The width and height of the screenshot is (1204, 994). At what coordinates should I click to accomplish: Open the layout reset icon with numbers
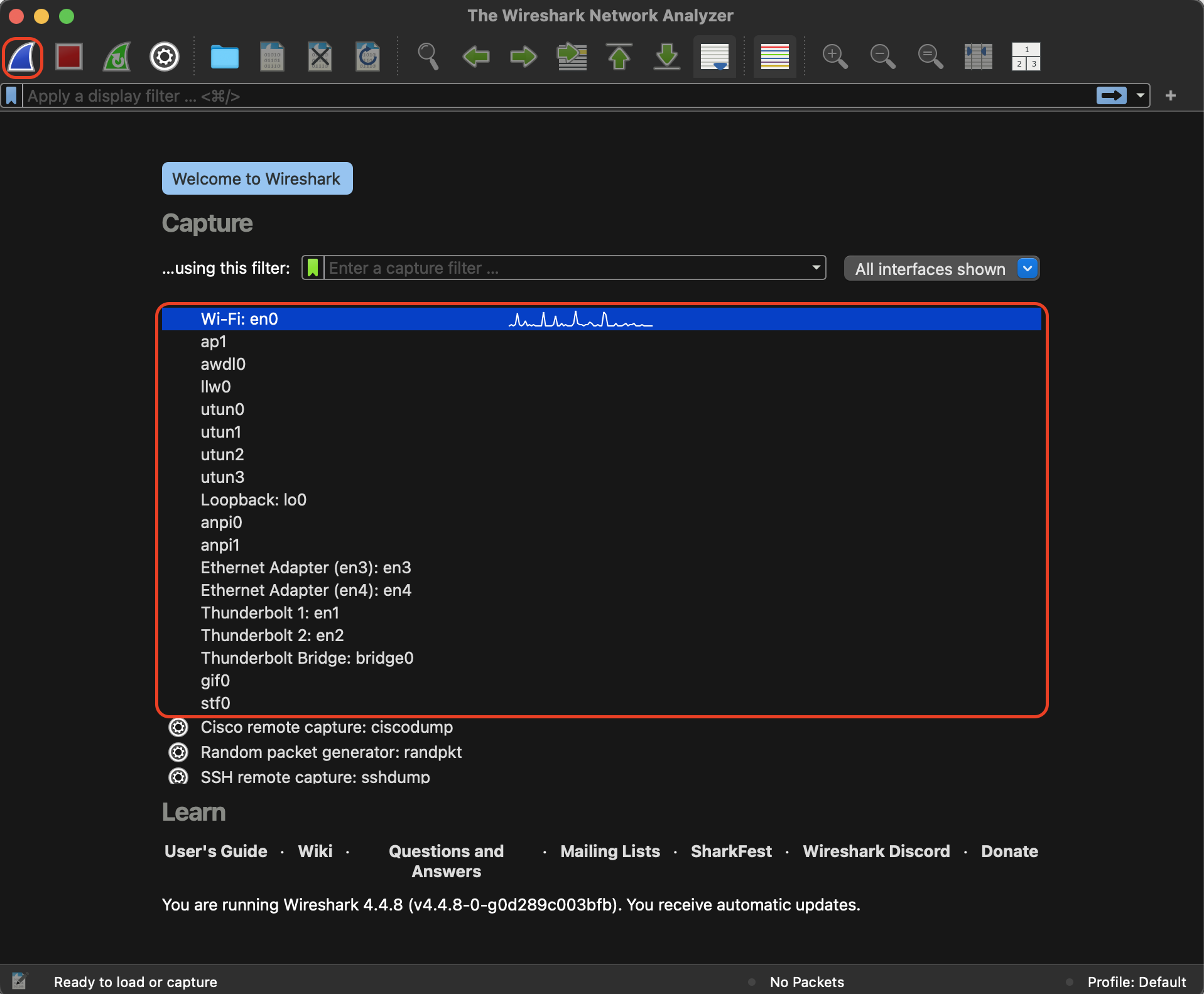point(1026,57)
